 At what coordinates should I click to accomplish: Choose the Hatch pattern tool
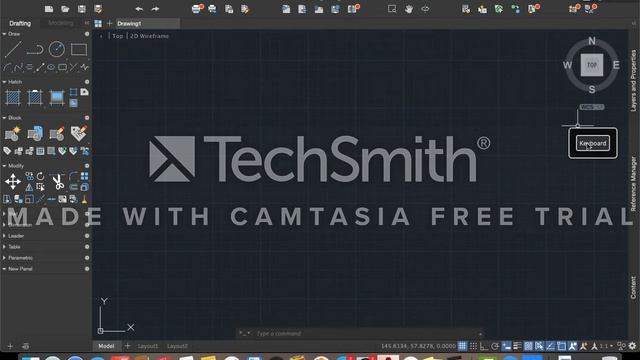pyautogui.click(x=13, y=98)
